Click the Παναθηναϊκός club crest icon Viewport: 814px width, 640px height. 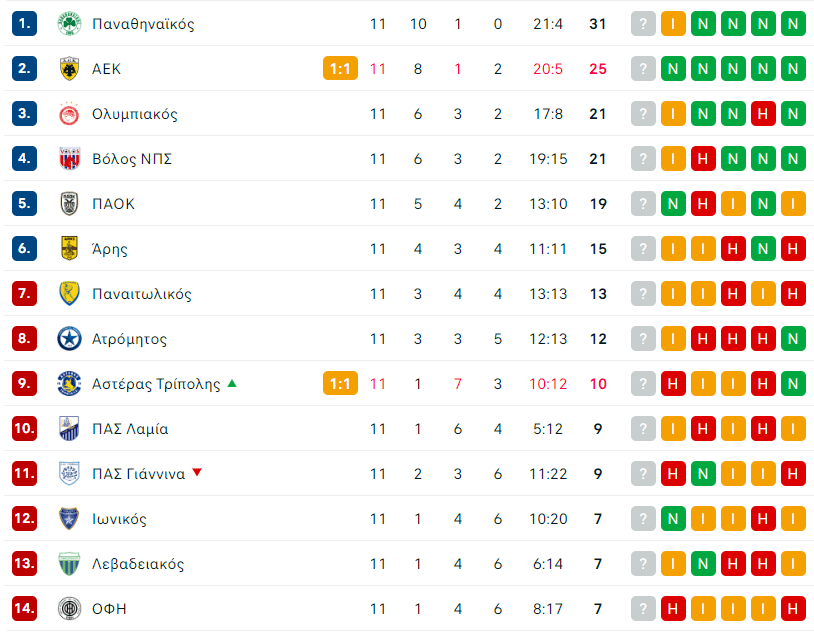tap(70, 24)
